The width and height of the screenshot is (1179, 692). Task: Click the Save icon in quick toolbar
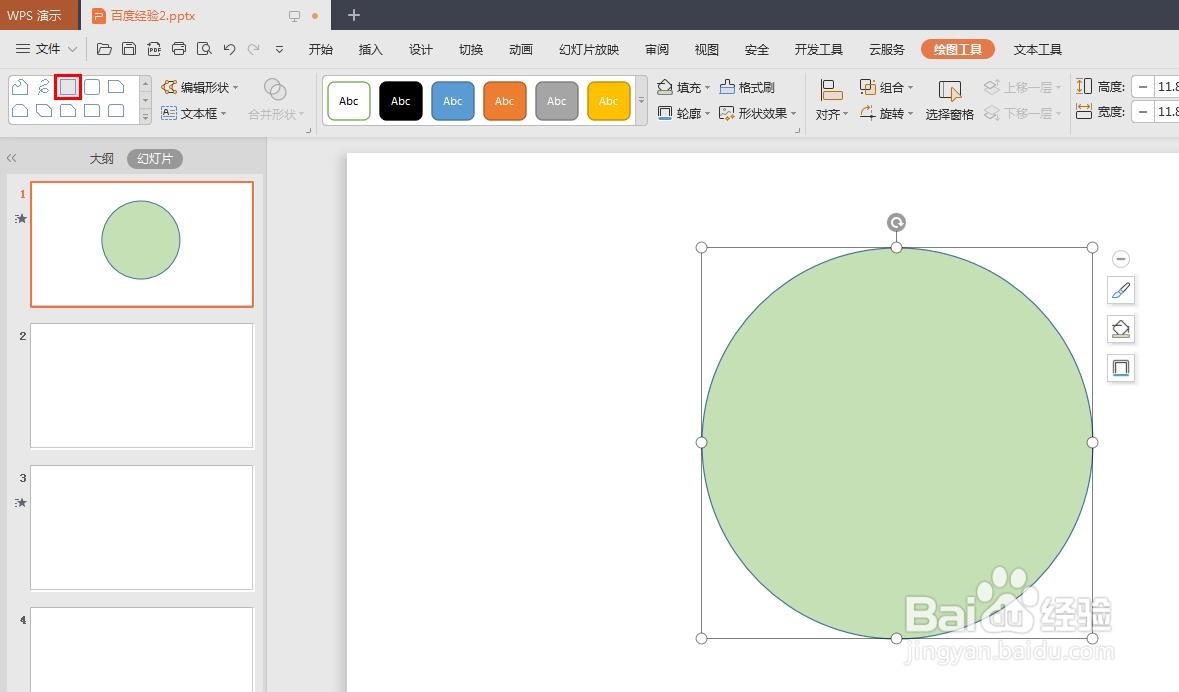(x=129, y=49)
